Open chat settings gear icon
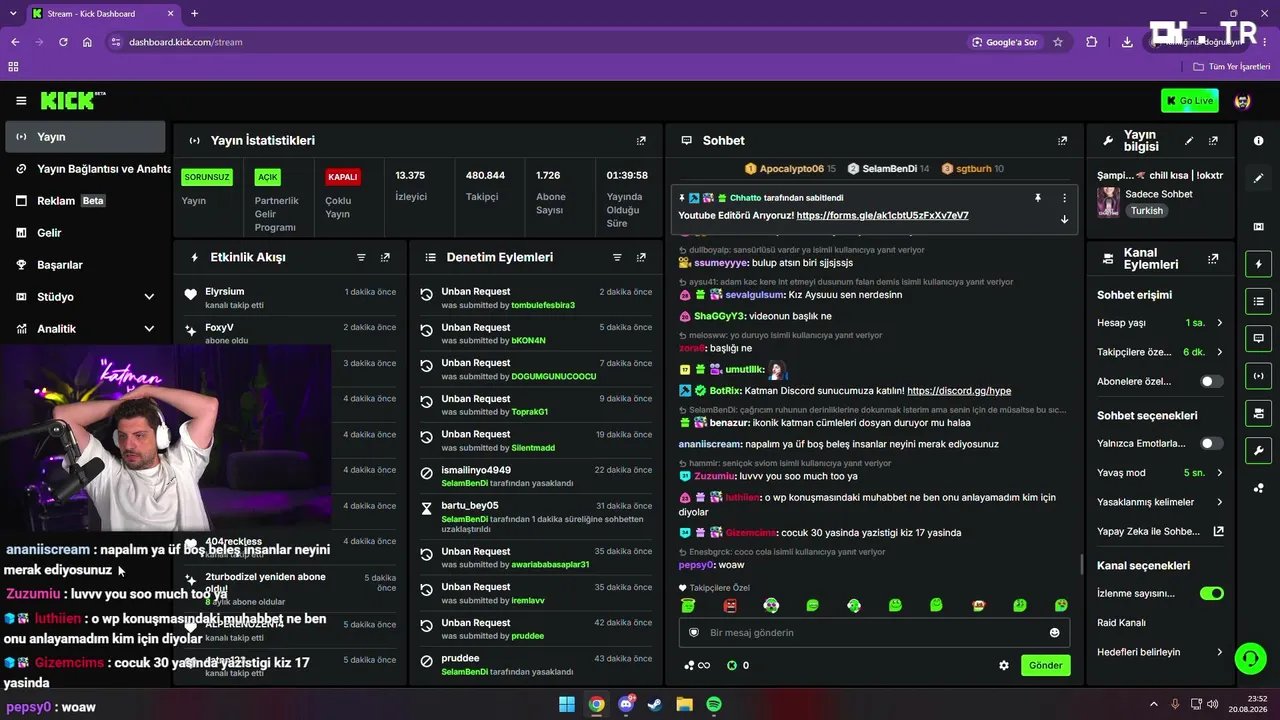 (x=1004, y=665)
